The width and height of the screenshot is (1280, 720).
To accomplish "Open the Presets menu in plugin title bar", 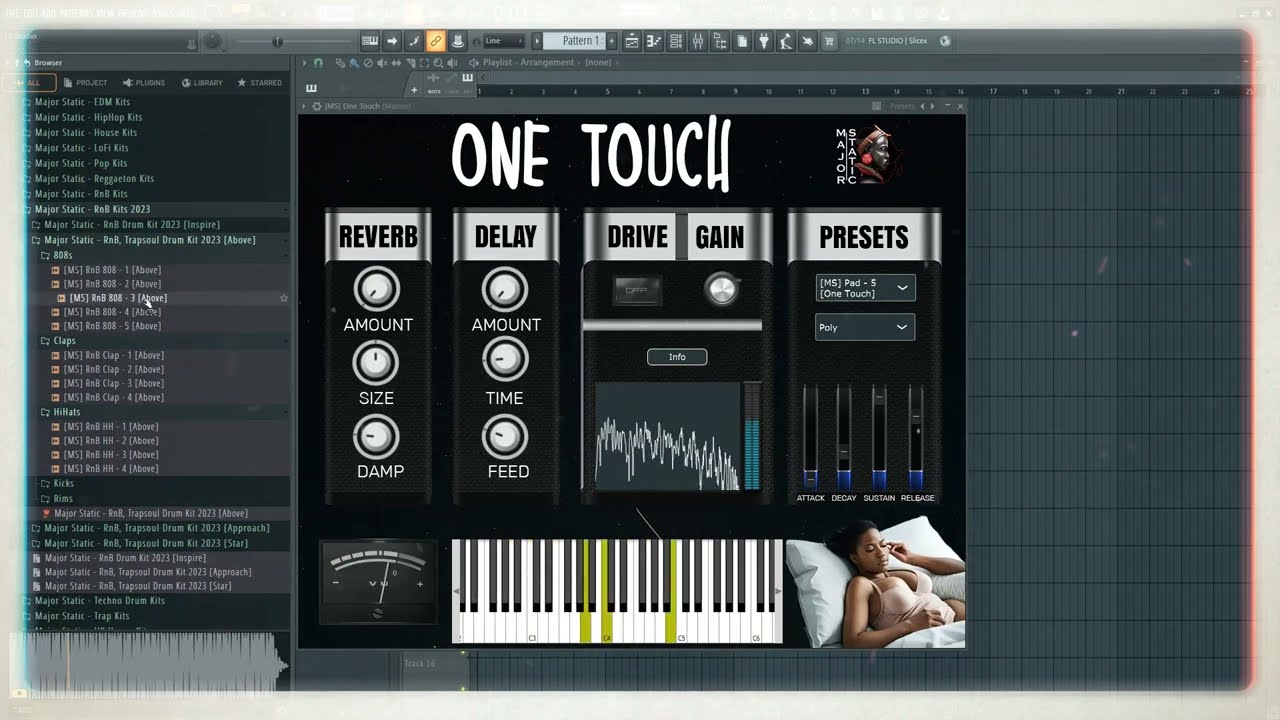I will click(902, 106).
